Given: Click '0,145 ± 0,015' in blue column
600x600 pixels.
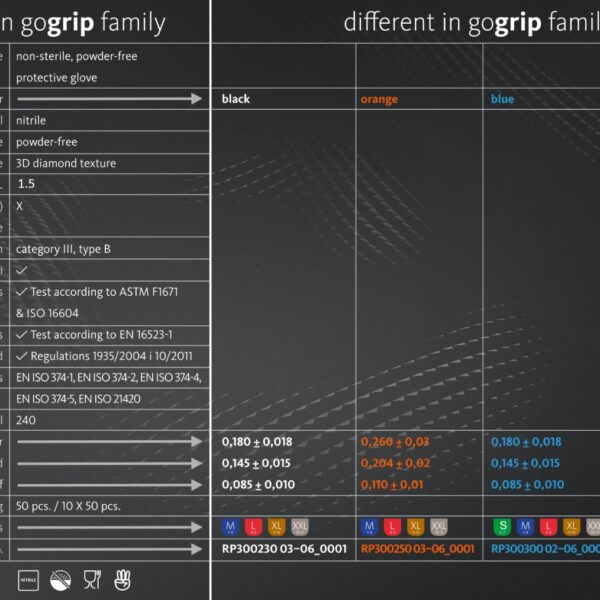Looking at the screenshot, I should tap(525, 463).
